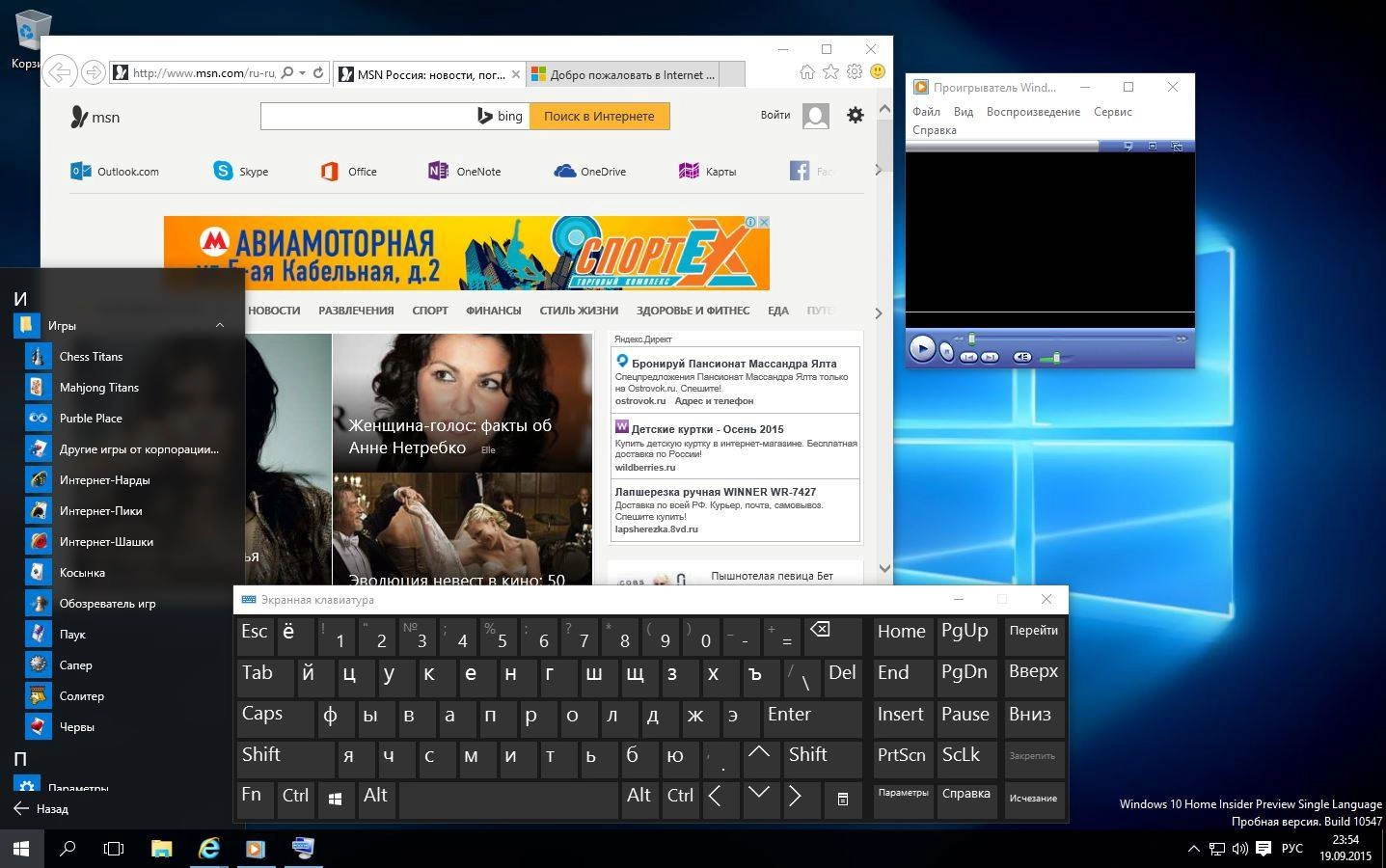Click the Войти sign-in link on MSN

[x=775, y=115]
